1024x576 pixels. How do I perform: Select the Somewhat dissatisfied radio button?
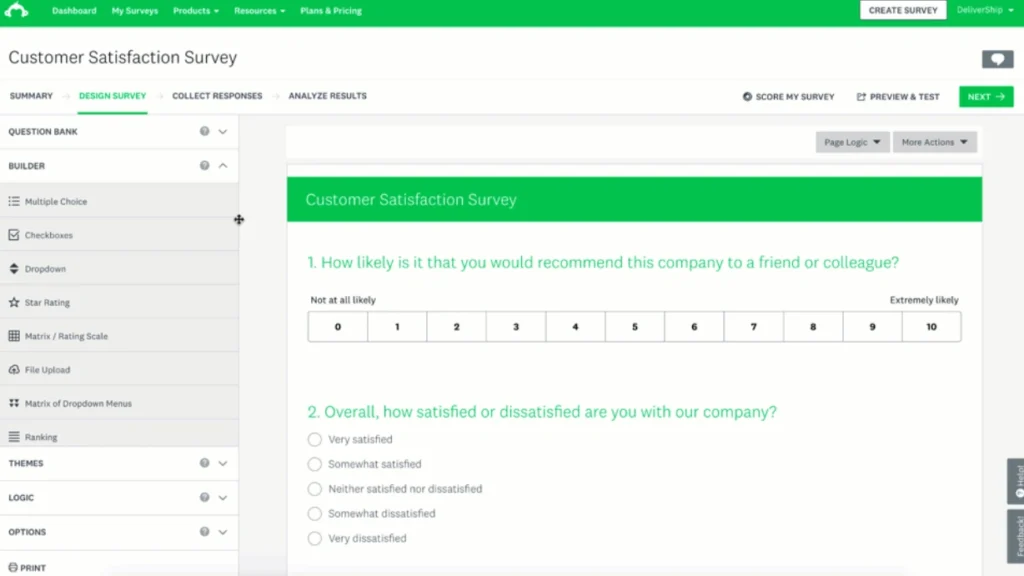(315, 514)
